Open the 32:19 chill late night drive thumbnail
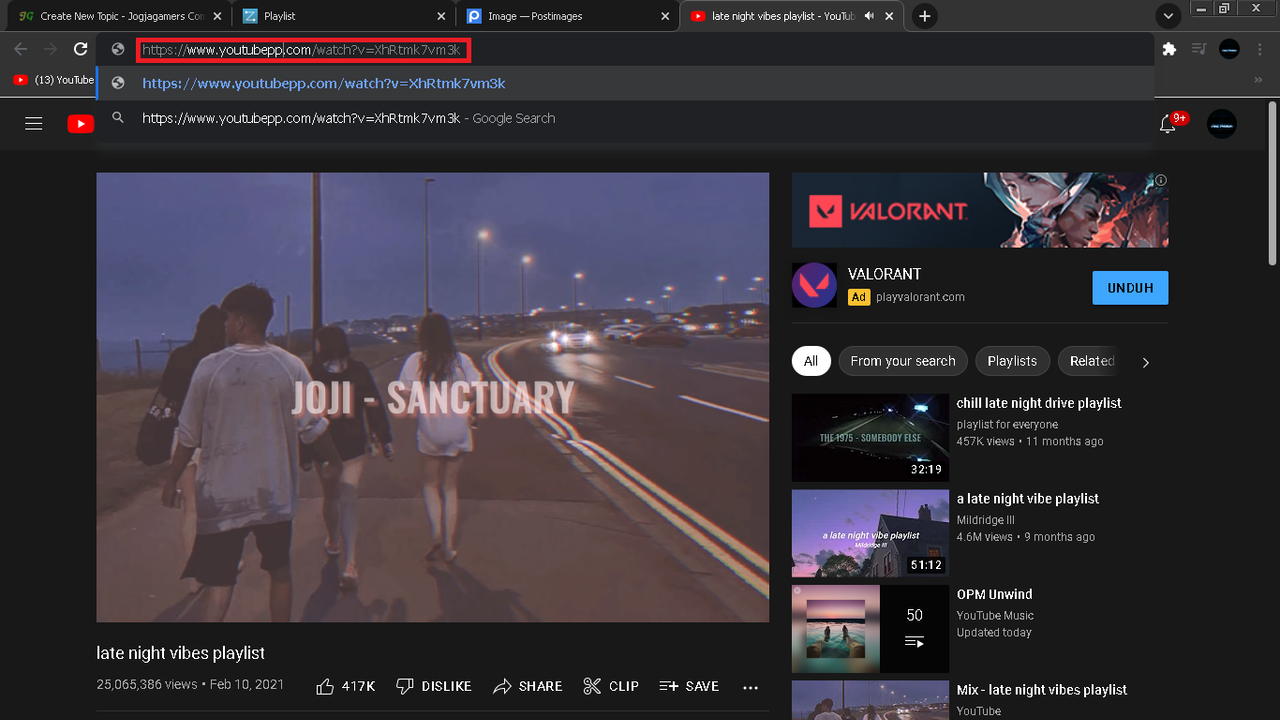Viewport: 1280px width, 720px height. (x=870, y=438)
